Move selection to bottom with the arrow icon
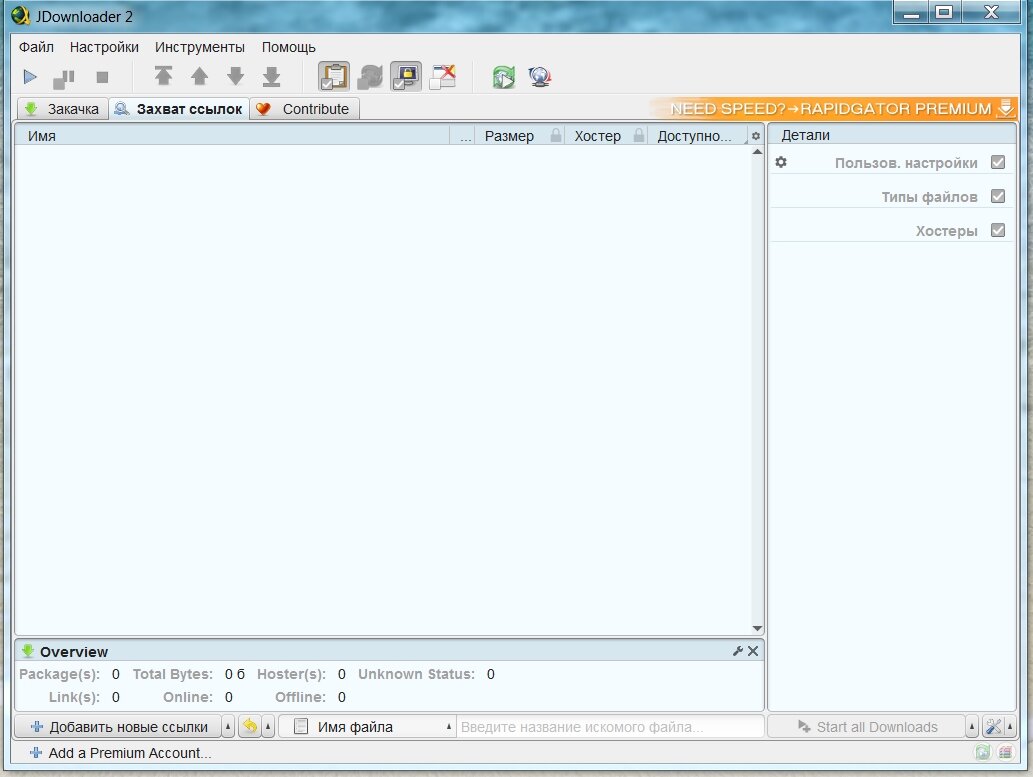Screen dimensions: 1033x777 pyautogui.click(x=271, y=76)
